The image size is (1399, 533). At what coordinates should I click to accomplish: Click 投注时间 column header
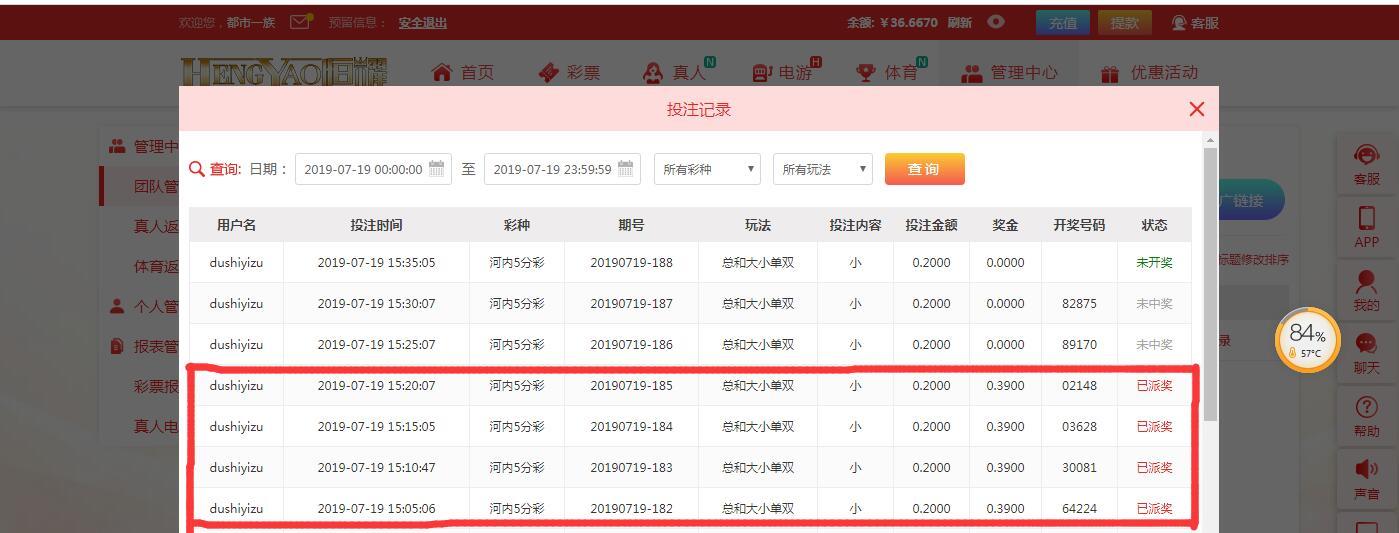376,225
